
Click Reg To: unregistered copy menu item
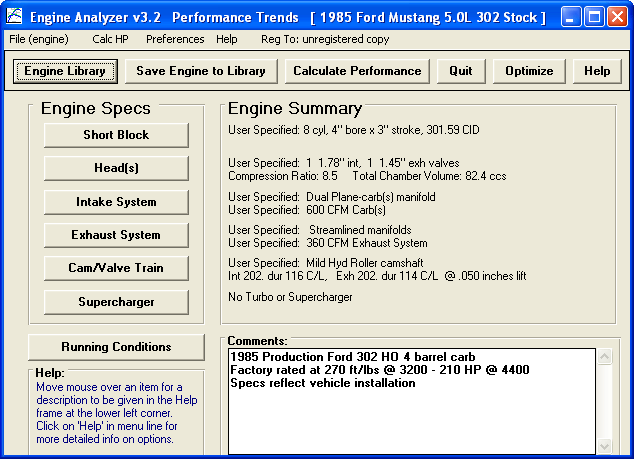click(325, 39)
